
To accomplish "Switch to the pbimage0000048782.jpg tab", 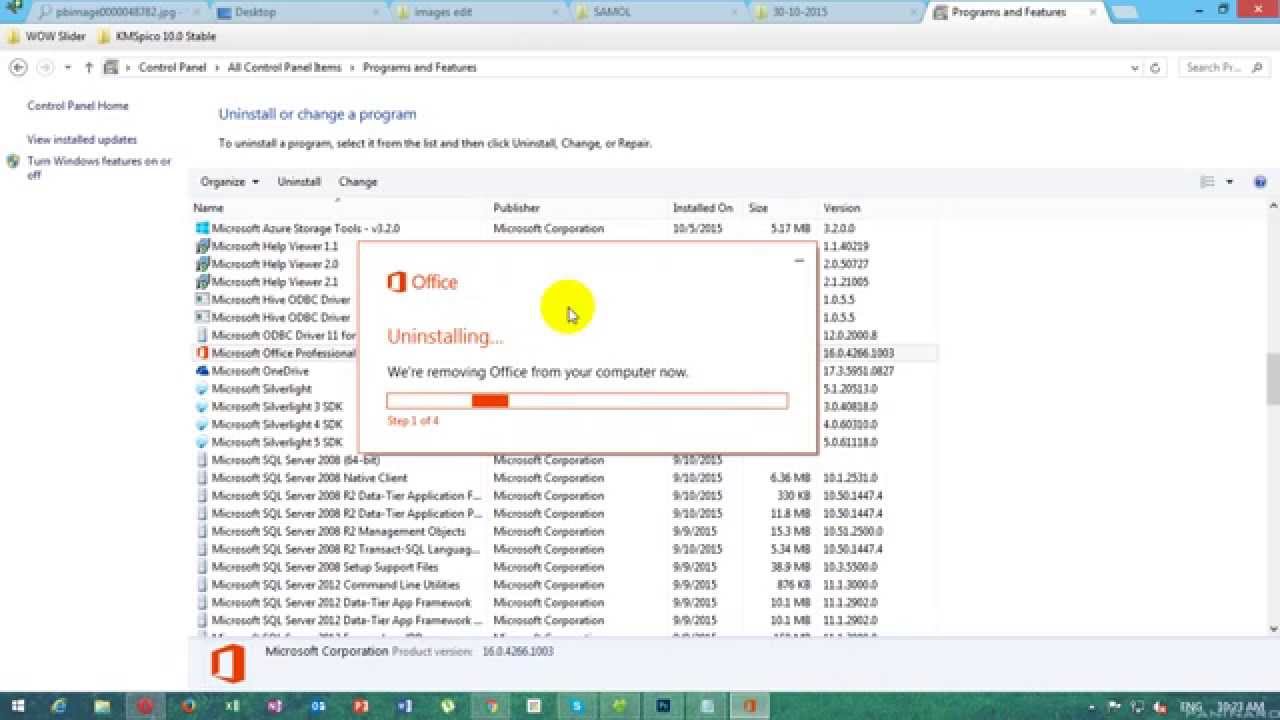I will (117, 12).
